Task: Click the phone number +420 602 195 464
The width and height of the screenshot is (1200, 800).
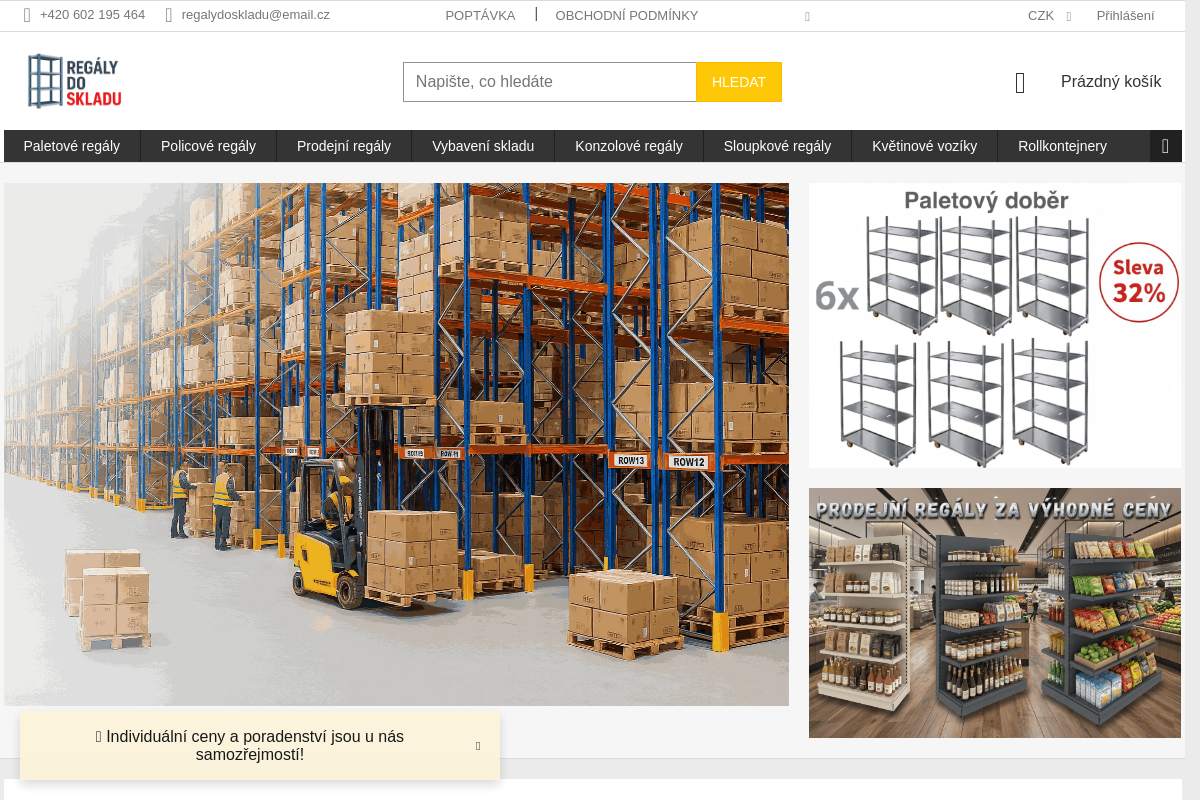Action: tap(92, 15)
